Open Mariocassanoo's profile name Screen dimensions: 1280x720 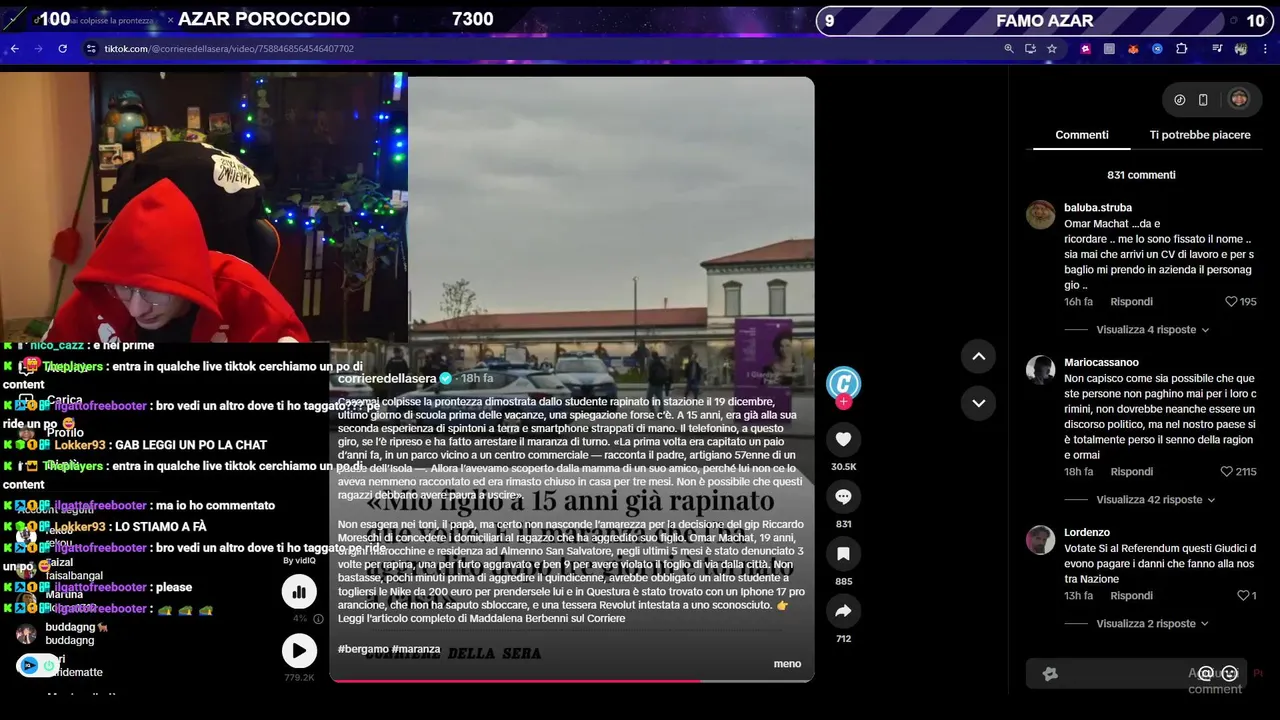click(x=1101, y=363)
